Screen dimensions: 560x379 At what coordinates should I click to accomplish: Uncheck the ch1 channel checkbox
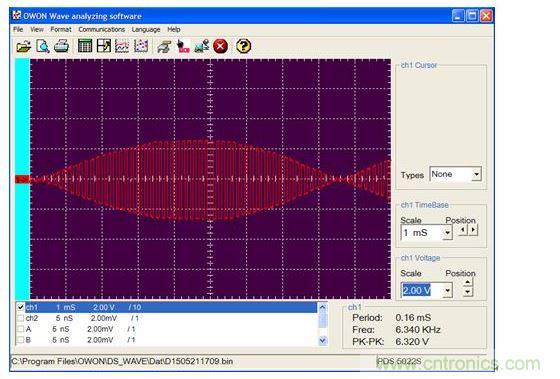pos(21,307)
